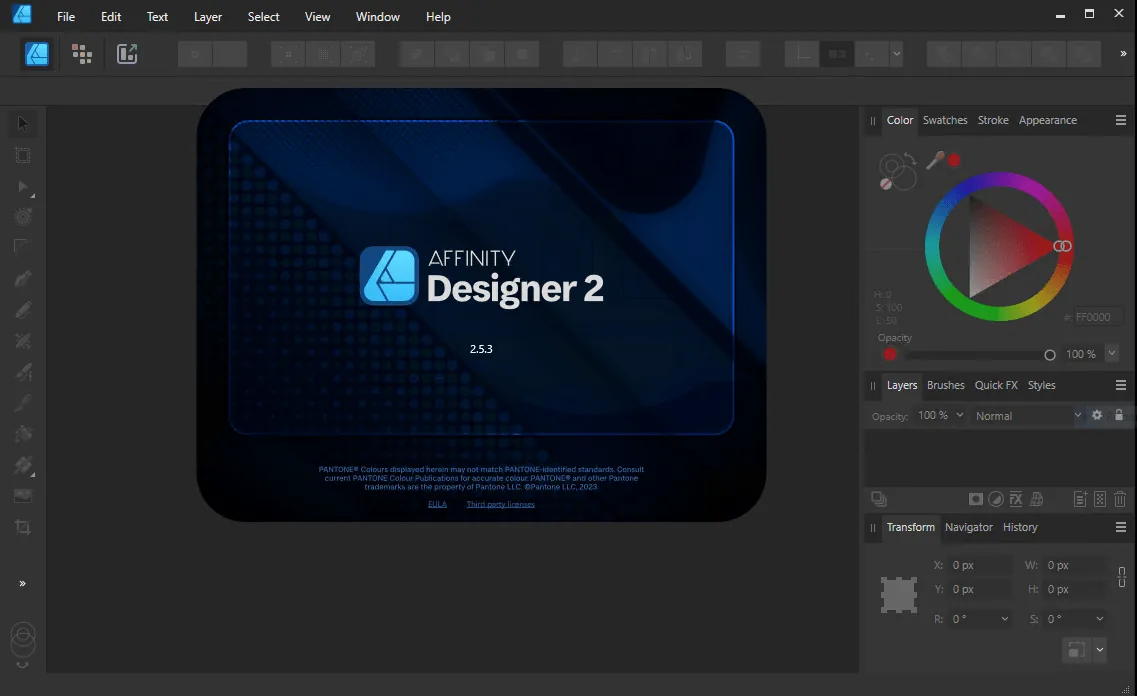Click the Mask Layer icon
Viewport: 1137px width, 696px height.
(976, 499)
